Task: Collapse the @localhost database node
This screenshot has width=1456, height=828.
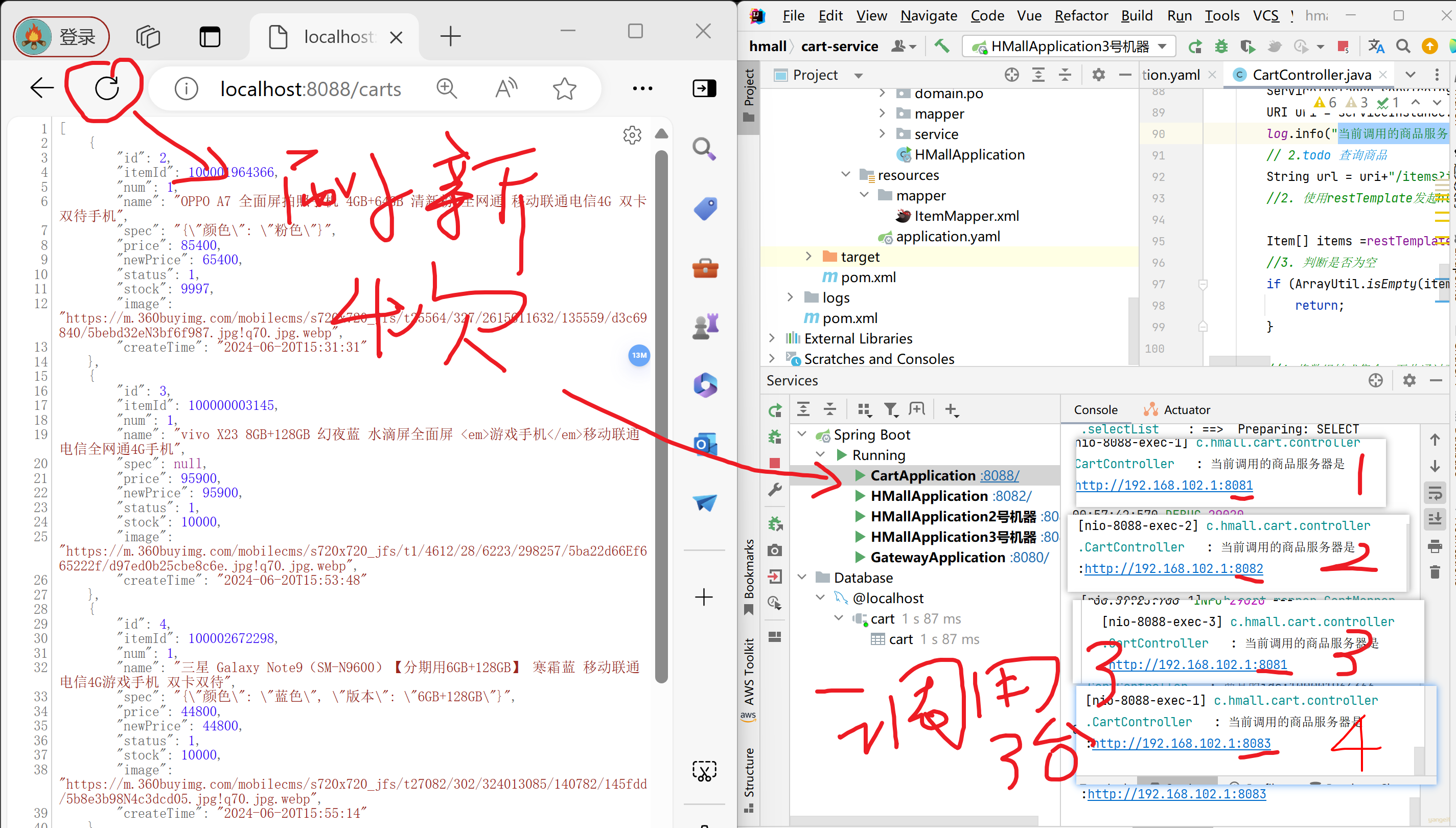Action: point(820,597)
